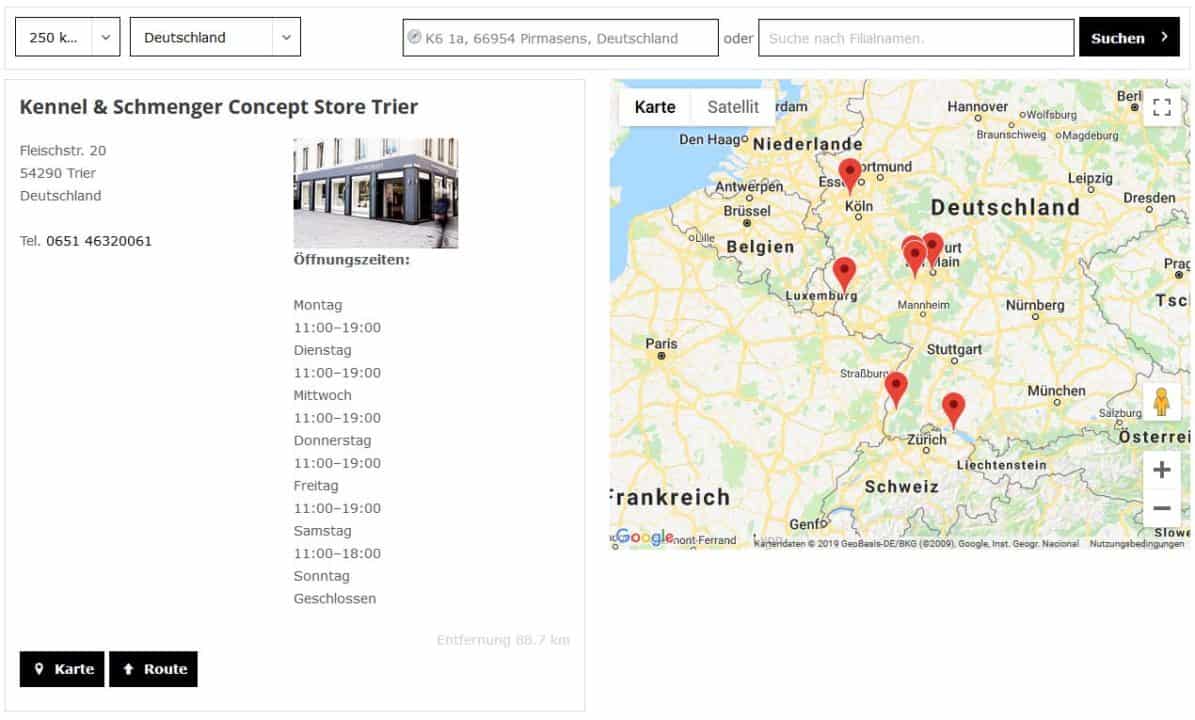
Task: Open the Nutzungsbedingungen link on the map
Action: [x=1136, y=544]
